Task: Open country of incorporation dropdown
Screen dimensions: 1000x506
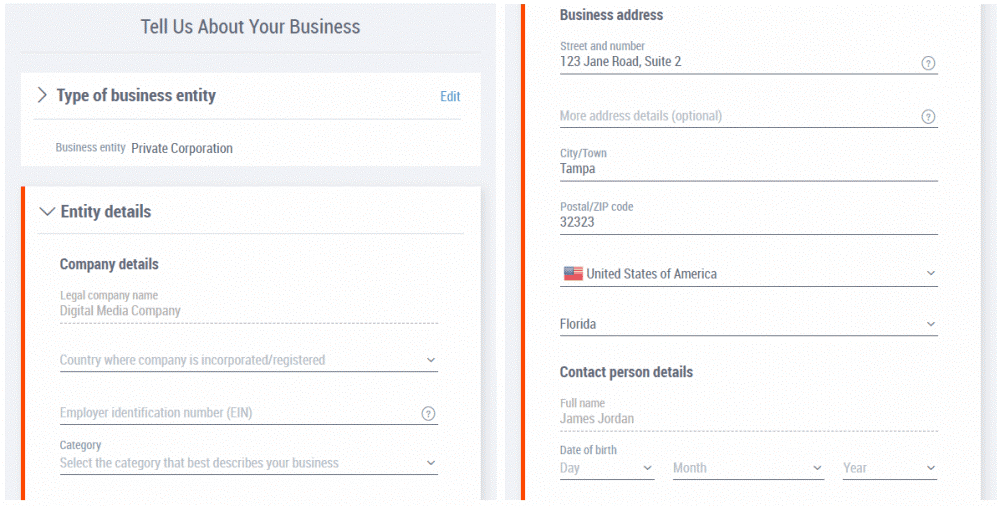Action: click(x=249, y=361)
